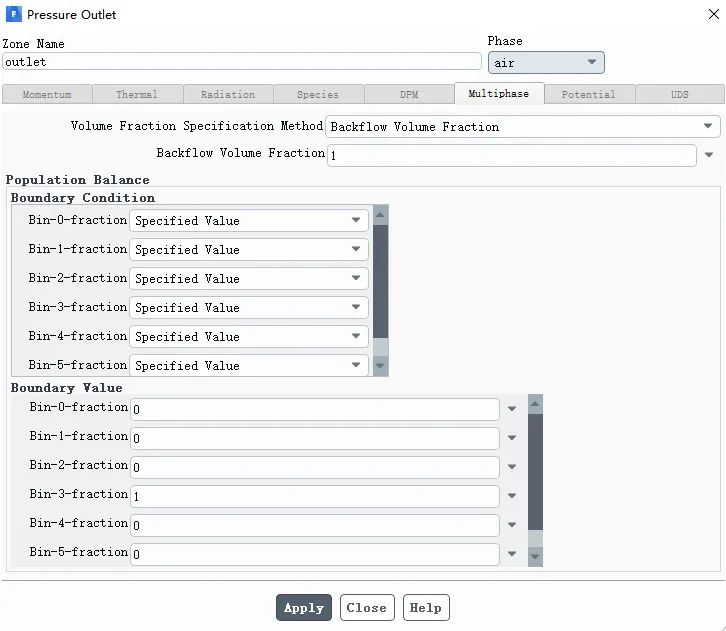Open arrow menu beside Bin-0-fraction value
Image resolution: width=726 pixels, height=631 pixels.
coord(512,409)
